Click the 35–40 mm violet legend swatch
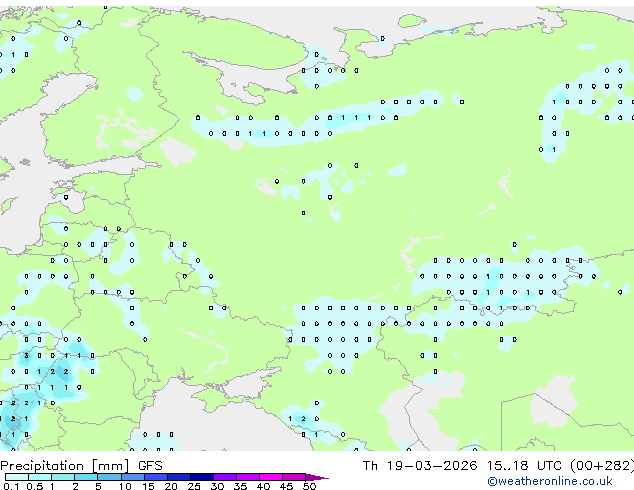 (x=247, y=477)
